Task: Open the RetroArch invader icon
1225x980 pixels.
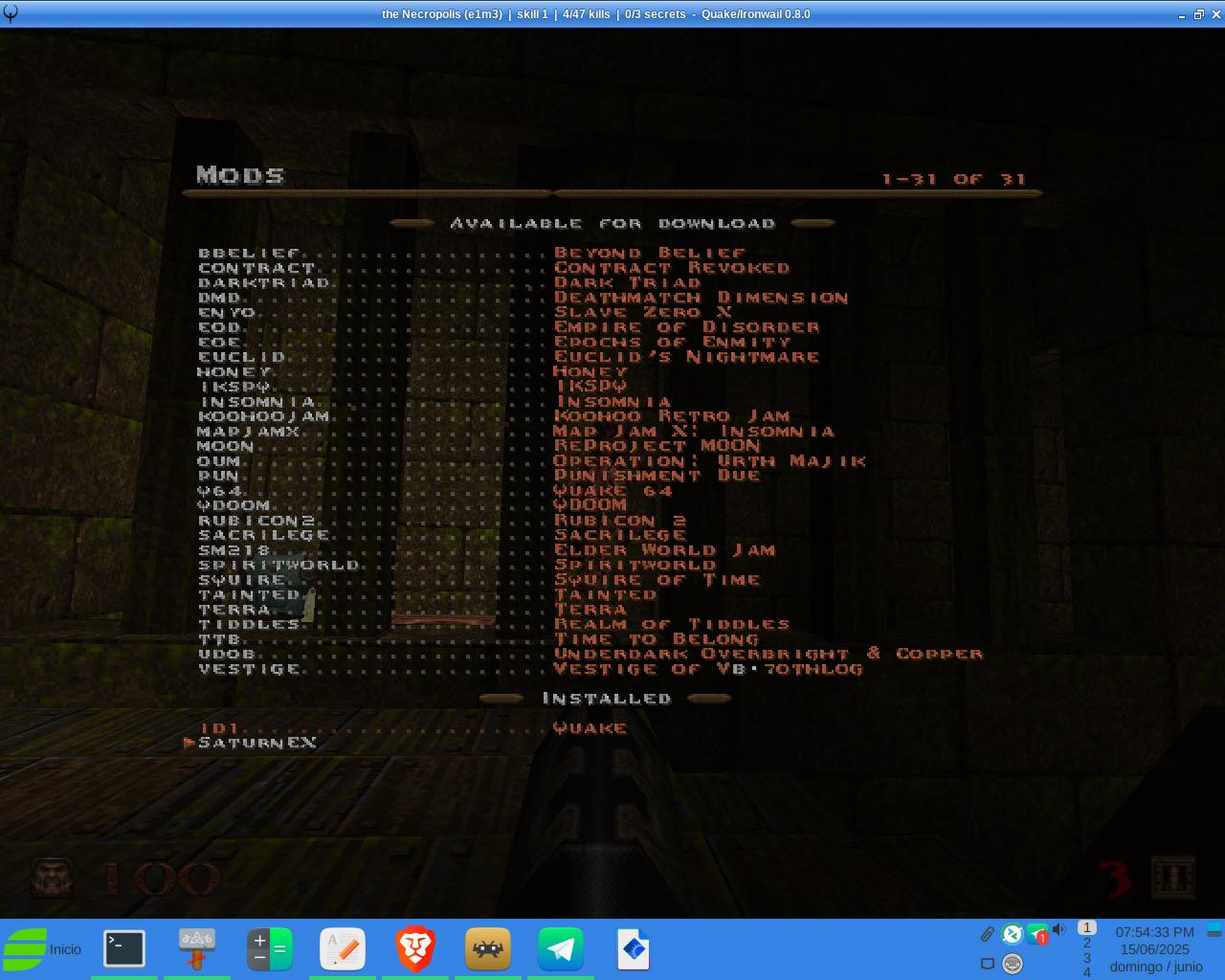Action: click(488, 949)
